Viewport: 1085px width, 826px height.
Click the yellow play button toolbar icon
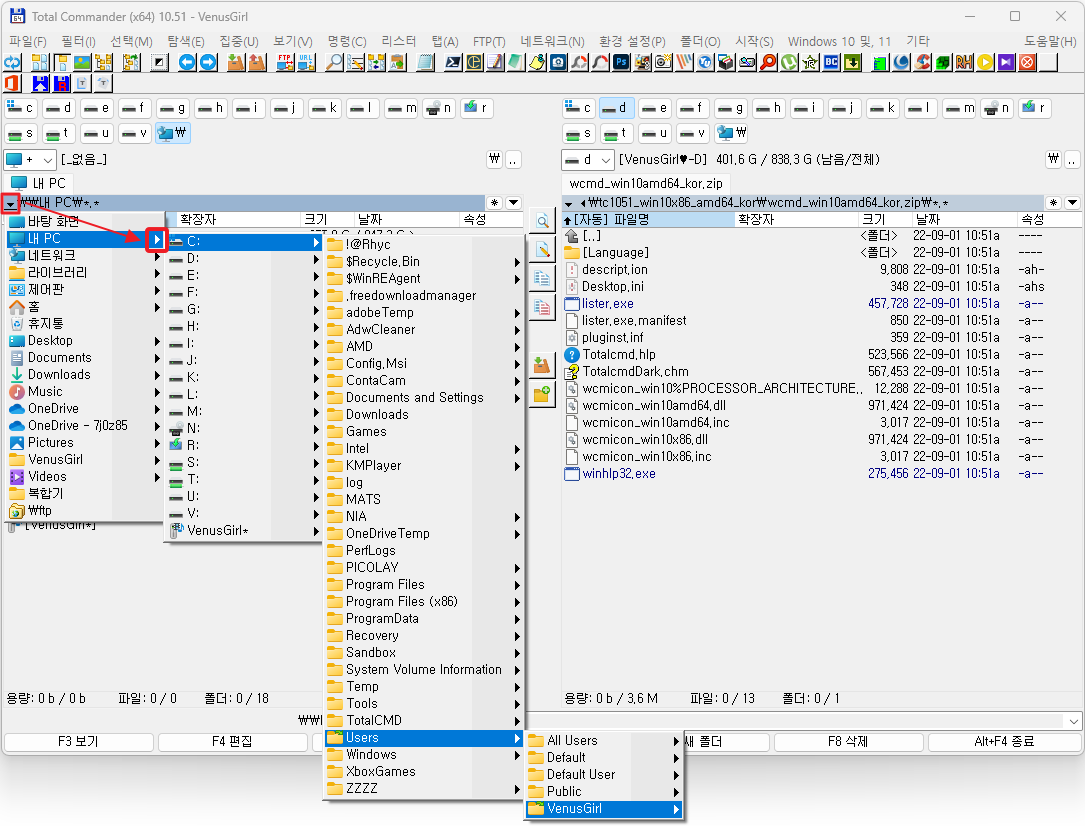[x=985, y=62]
